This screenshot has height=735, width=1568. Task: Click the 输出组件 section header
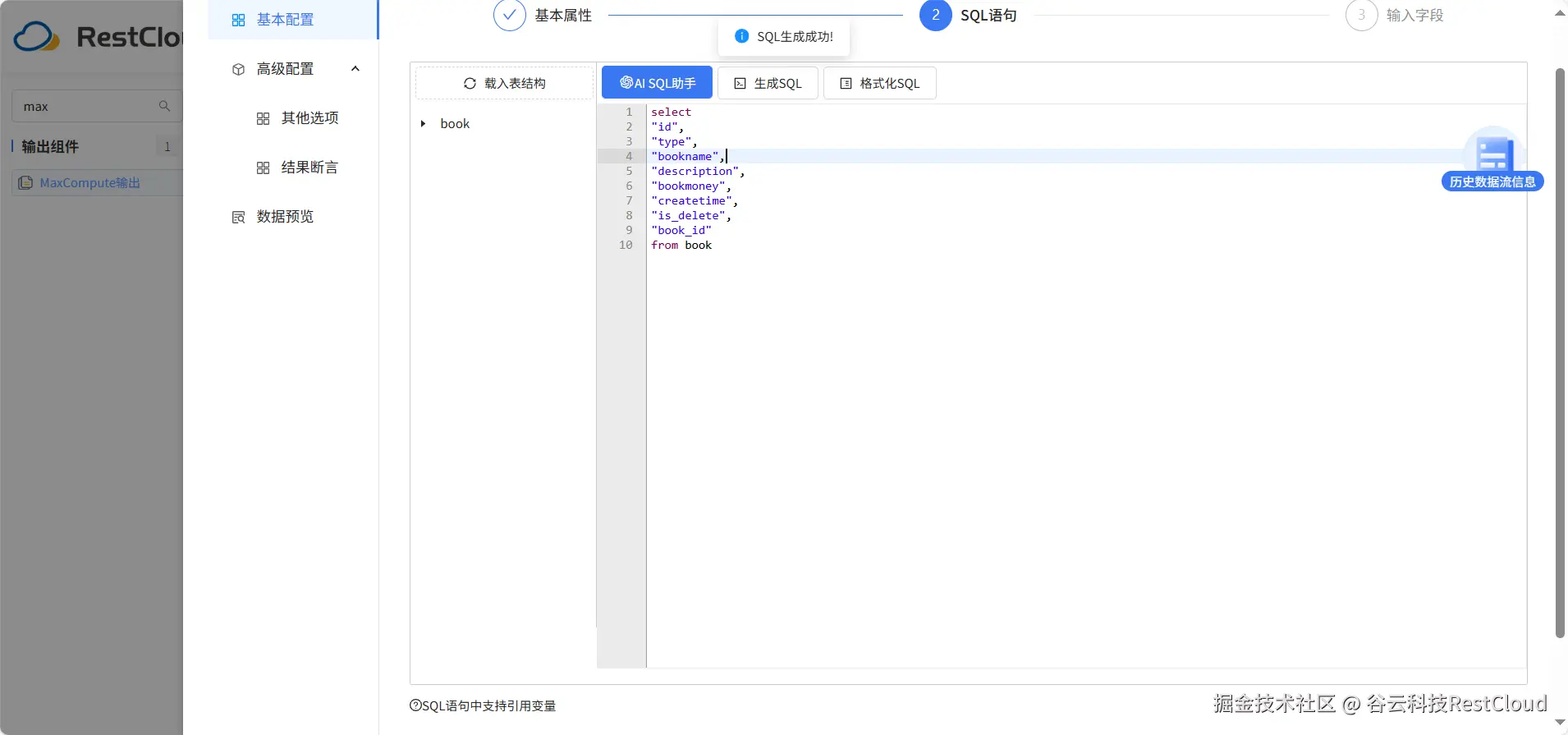pos(50,146)
